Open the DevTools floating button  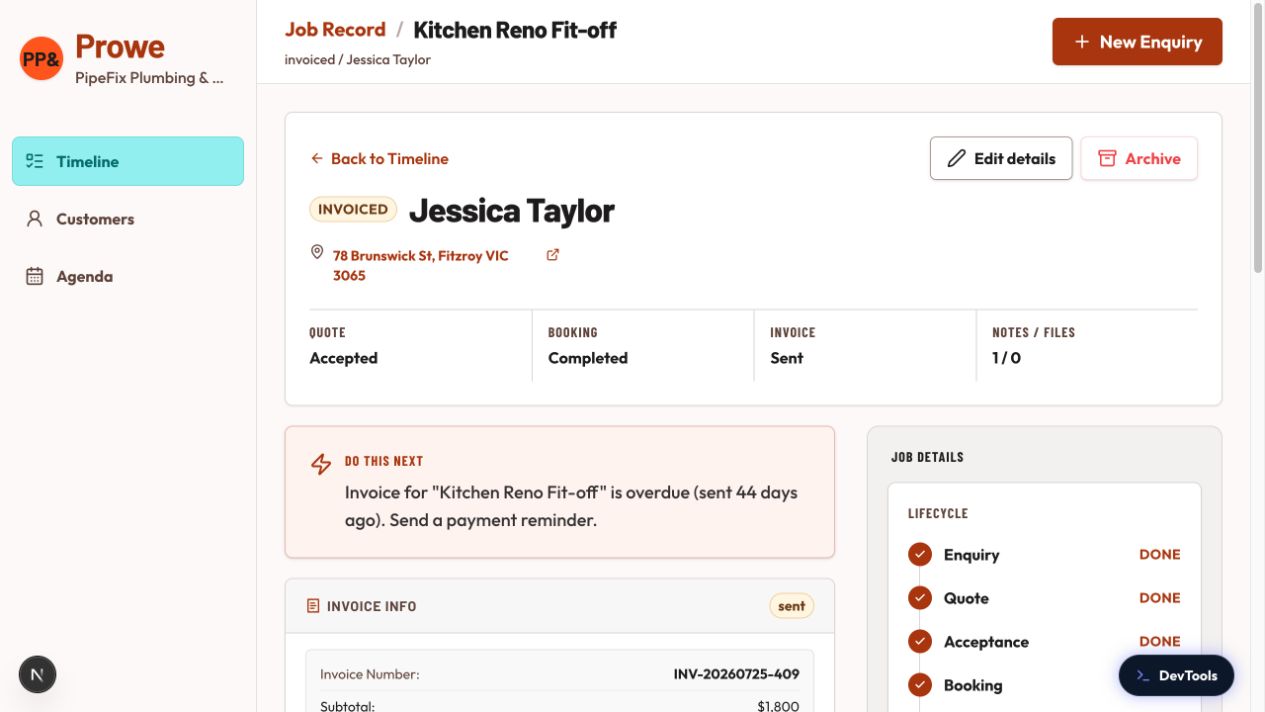coord(1176,676)
